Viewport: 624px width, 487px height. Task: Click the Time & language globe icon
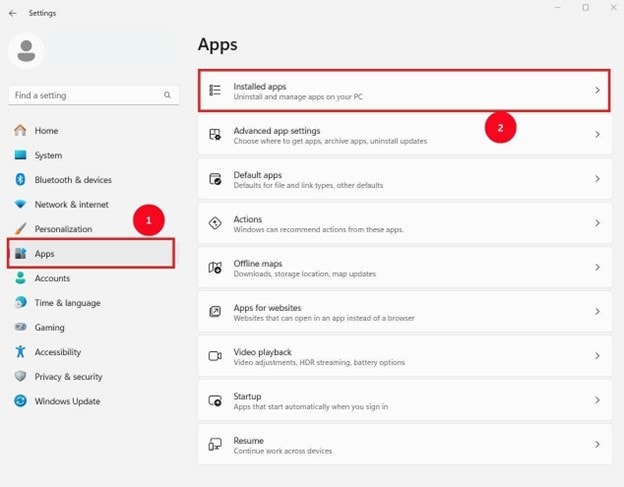coord(20,302)
